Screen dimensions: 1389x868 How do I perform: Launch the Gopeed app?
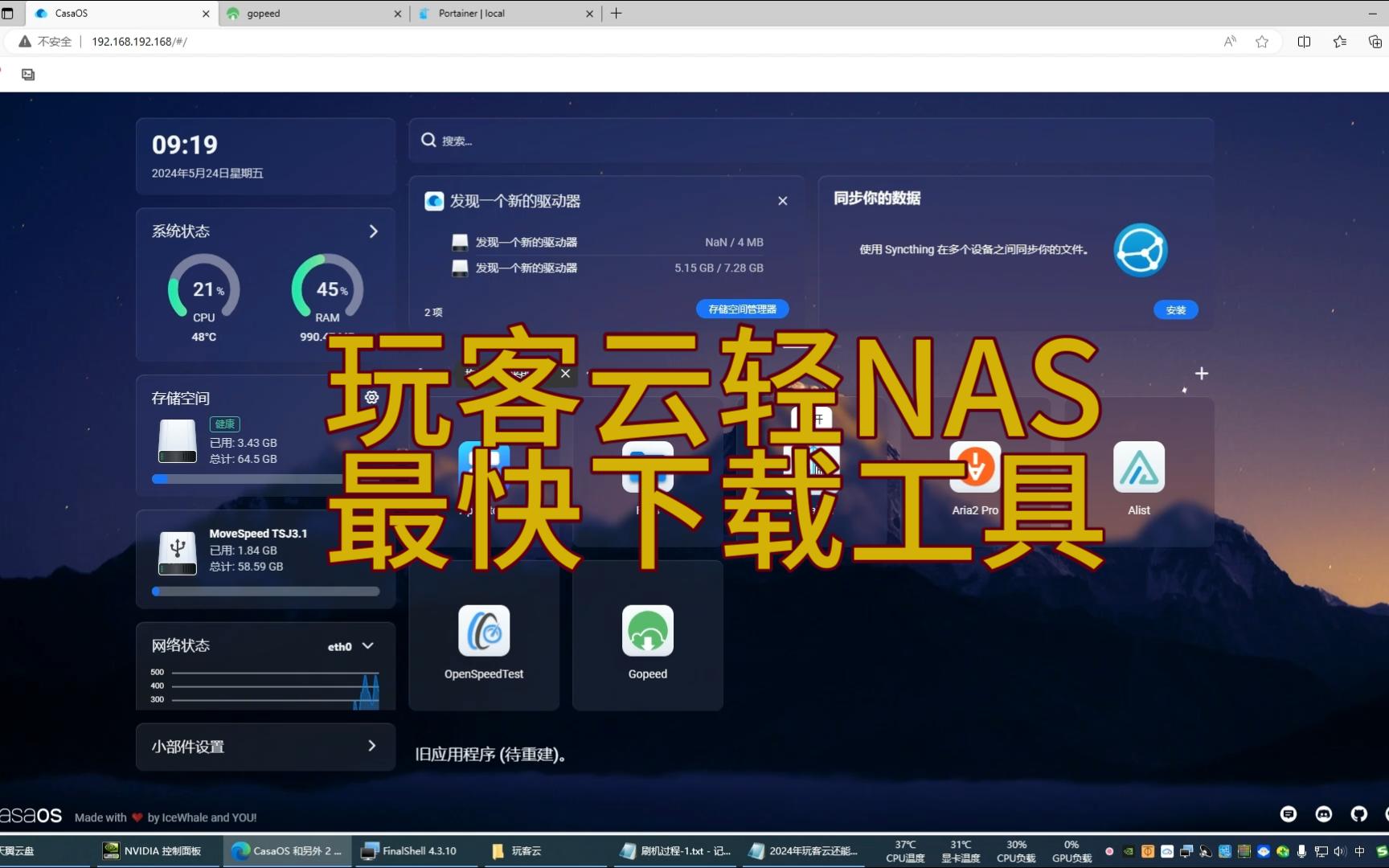click(x=647, y=631)
